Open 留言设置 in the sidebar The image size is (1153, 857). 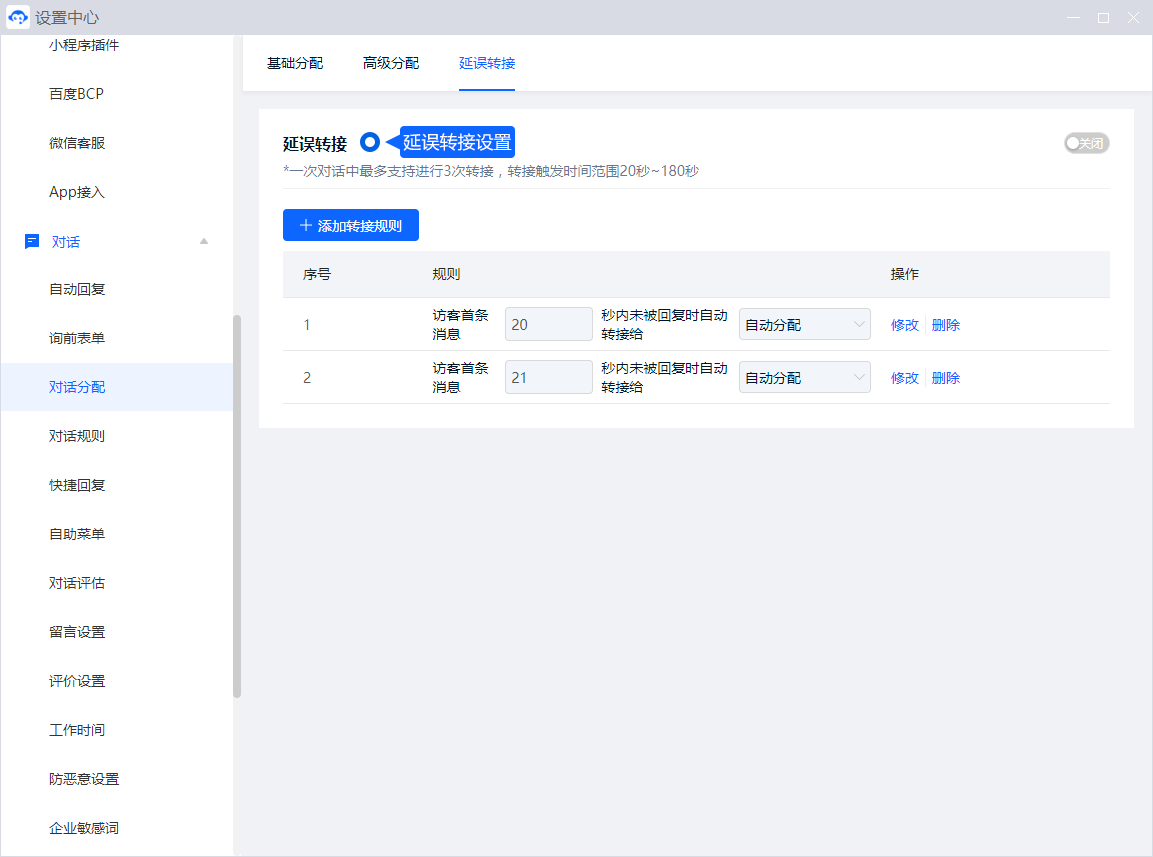[x=77, y=632]
